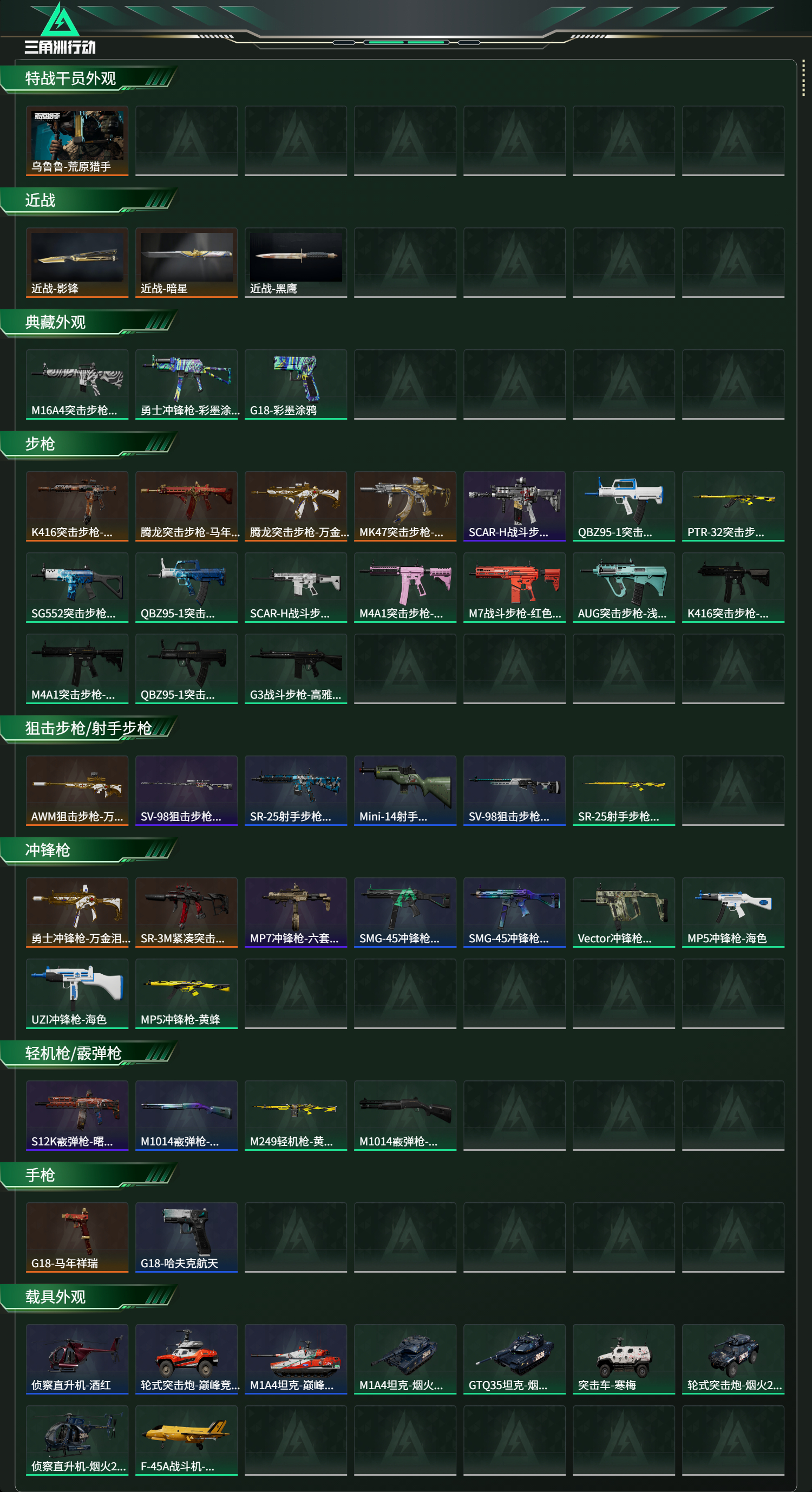Open the G18-马年祥瑞 pistol item
Screen dimensions: 812x1492
point(77,1237)
